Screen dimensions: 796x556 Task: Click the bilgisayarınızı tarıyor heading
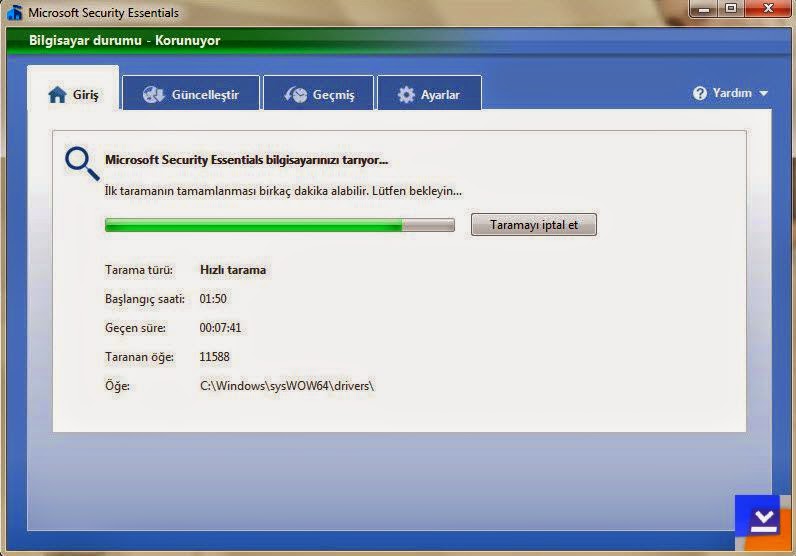coord(246,160)
